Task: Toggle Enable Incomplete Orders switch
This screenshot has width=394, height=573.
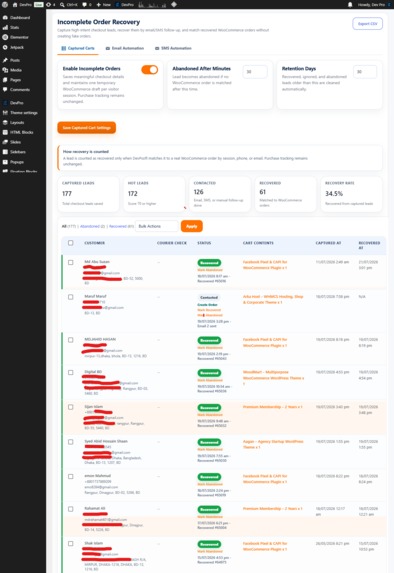Action: 149,69
